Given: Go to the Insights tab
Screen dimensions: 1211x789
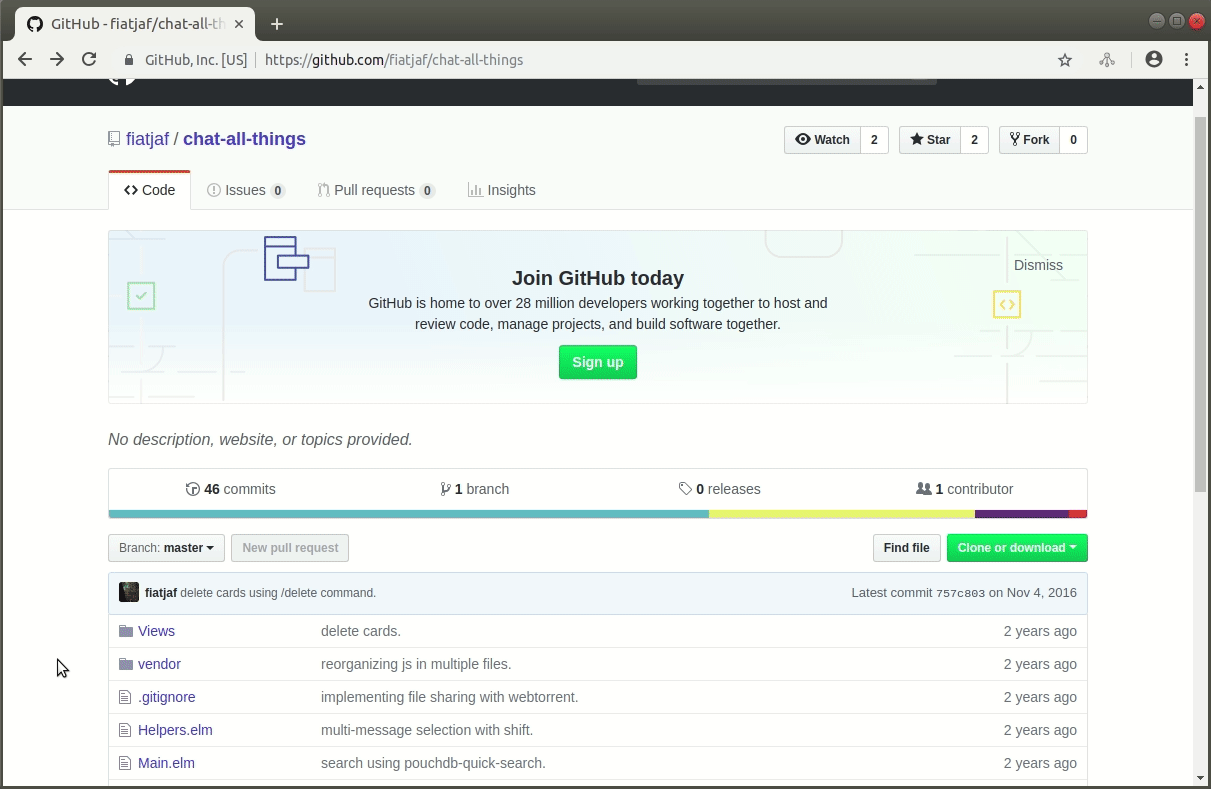Looking at the screenshot, I should point(502,190).
